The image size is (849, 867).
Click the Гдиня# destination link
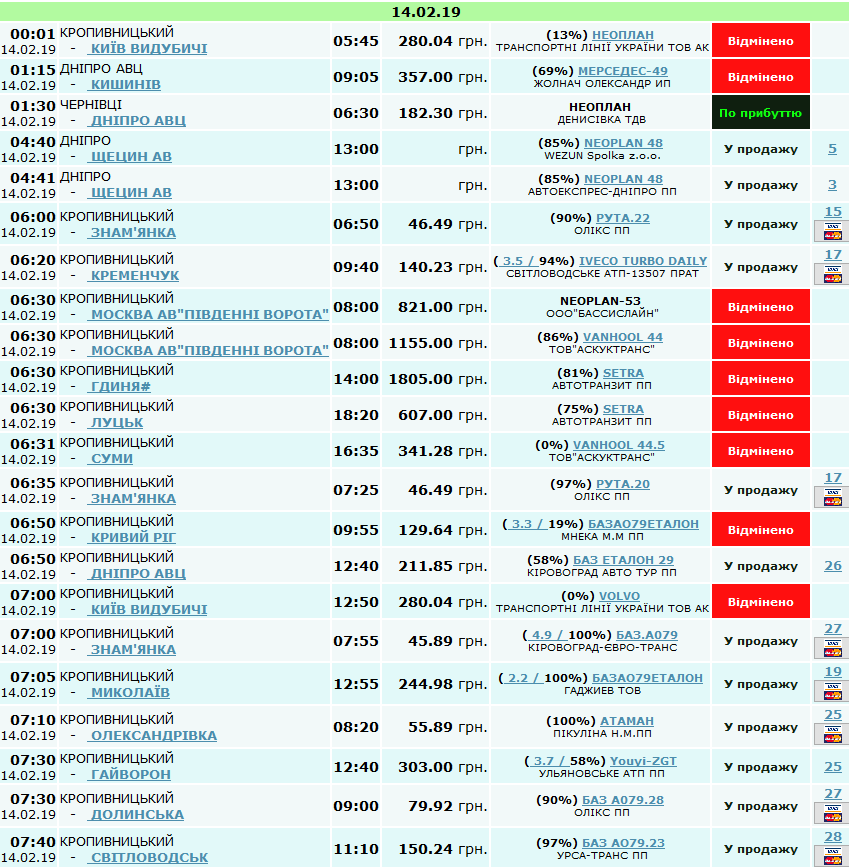tap(120, 387)
